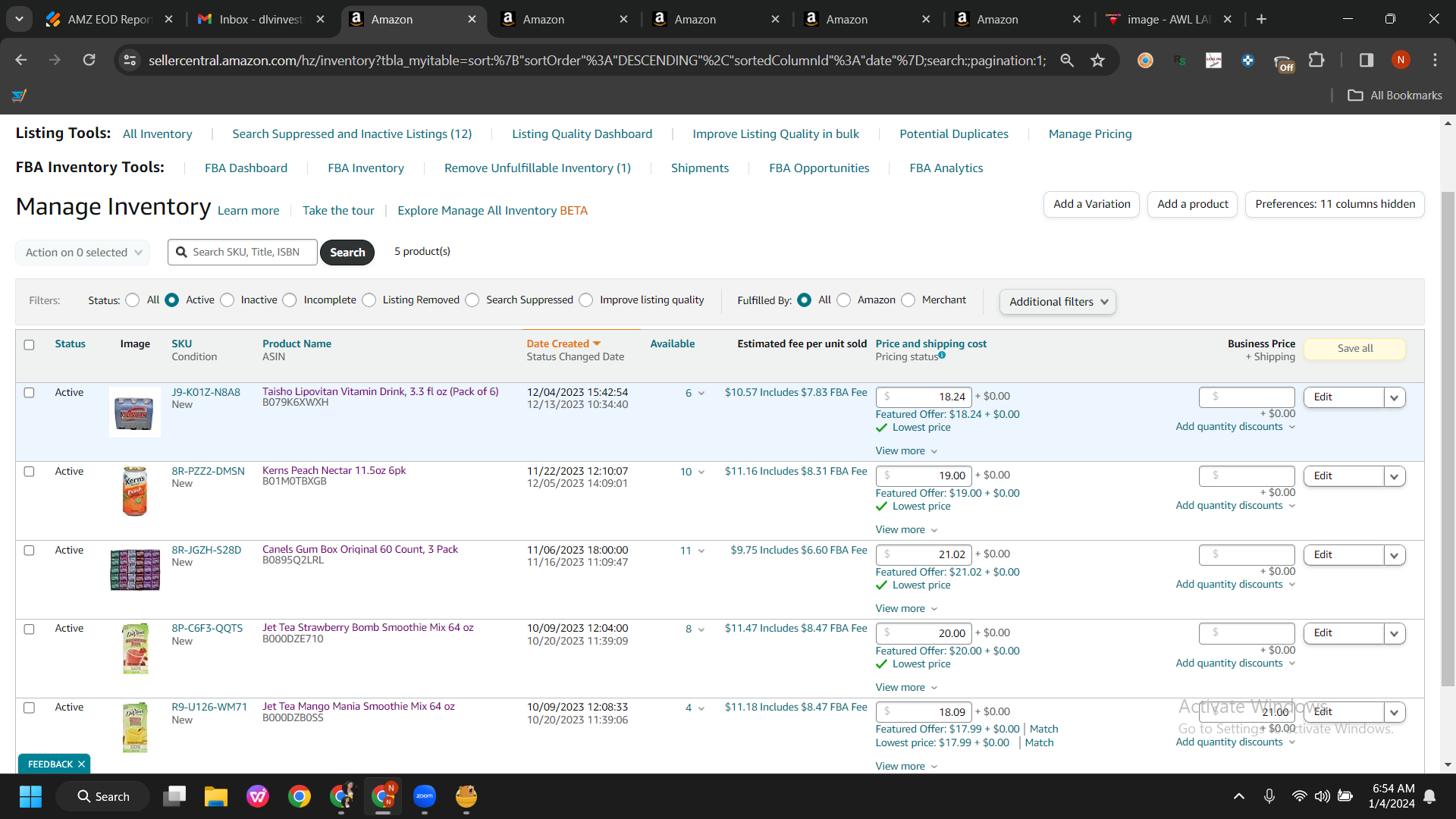
Task: Open the Jet Tea Mango Mania product link
Action: click(359, 707)
